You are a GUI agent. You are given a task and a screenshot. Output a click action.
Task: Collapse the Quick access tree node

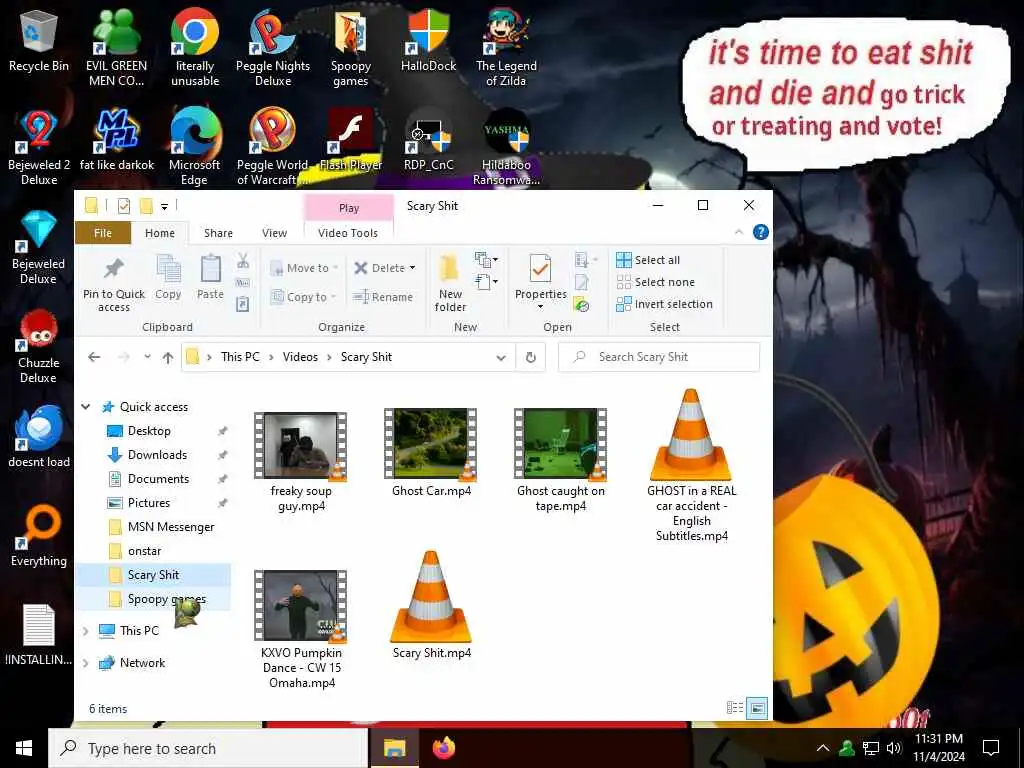coord(86,407)
